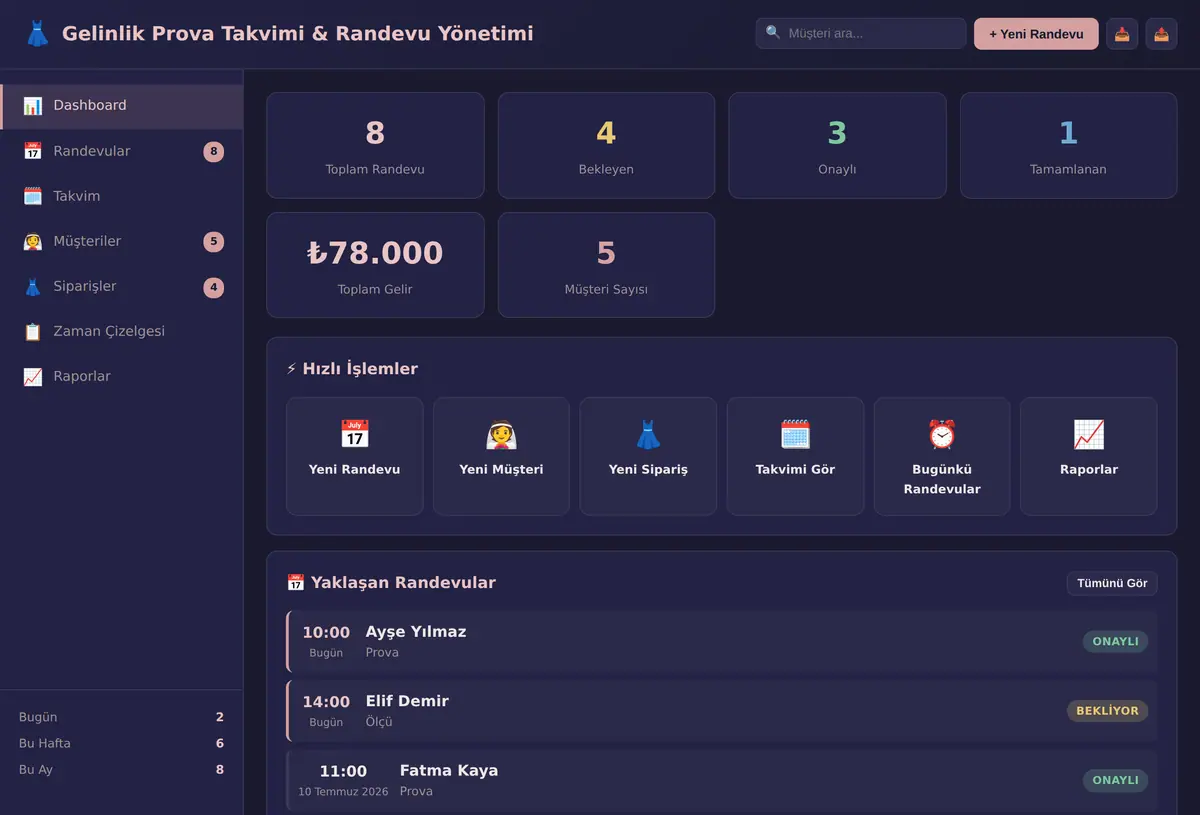Click ONAYLI status badge on Ayşe Yılmaz row

coord(1115,642)
